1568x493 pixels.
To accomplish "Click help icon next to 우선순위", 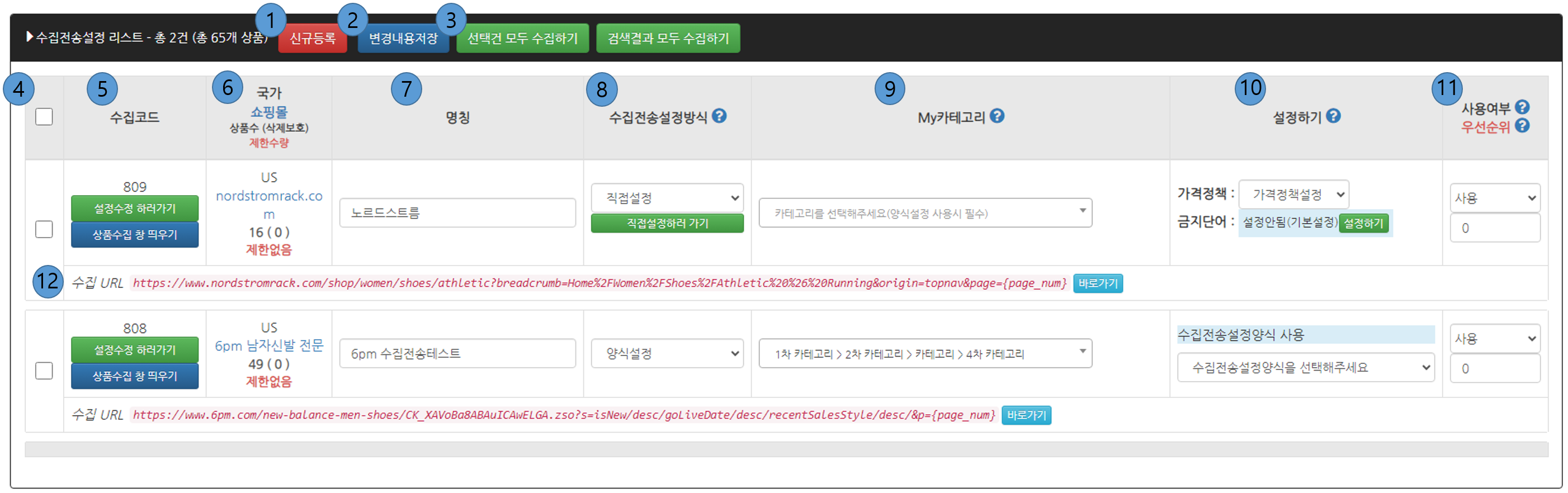I will tap(1522, 126).
